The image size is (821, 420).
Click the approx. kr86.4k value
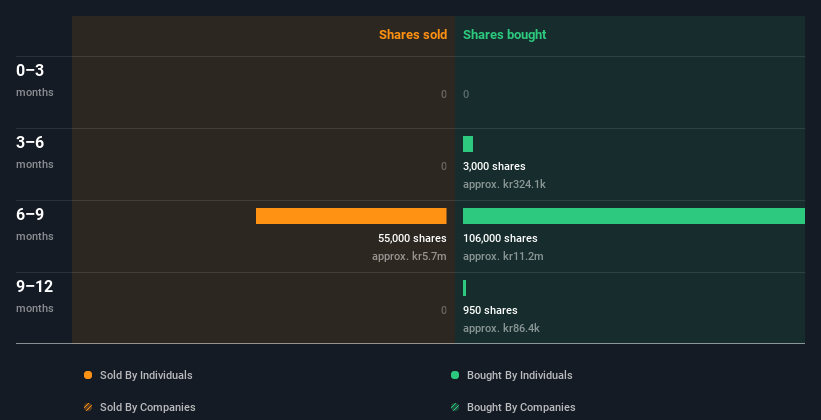point(501,328)
